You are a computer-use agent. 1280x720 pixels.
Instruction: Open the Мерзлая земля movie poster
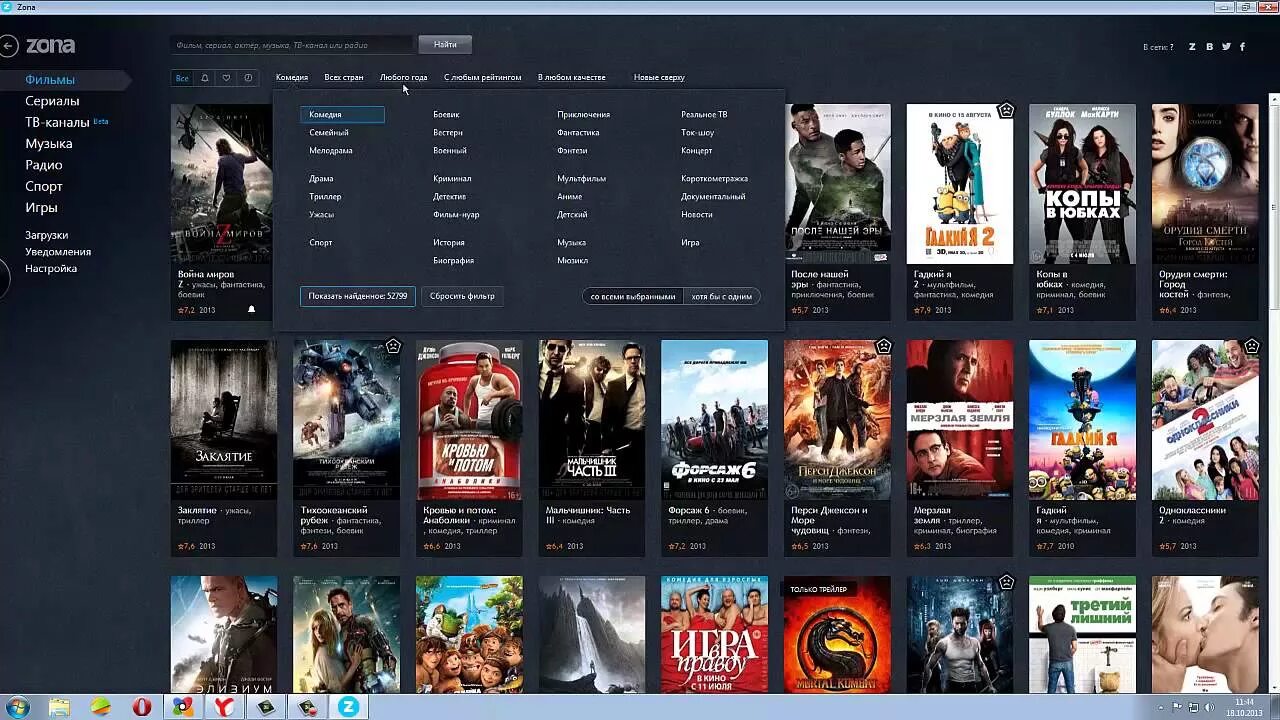point(960,420)
